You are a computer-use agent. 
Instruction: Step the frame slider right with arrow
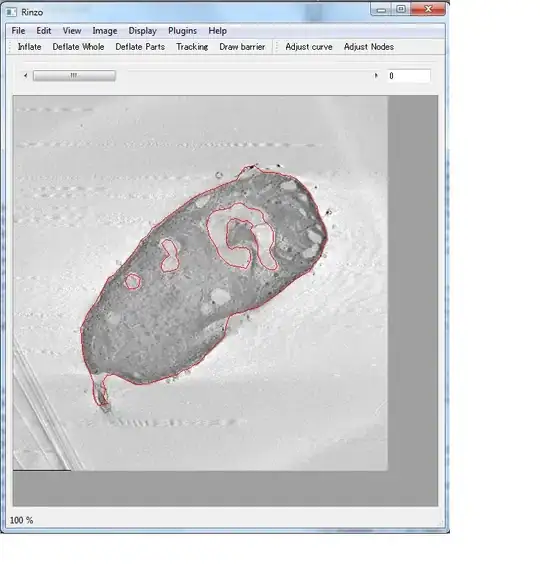coord(376,76)
